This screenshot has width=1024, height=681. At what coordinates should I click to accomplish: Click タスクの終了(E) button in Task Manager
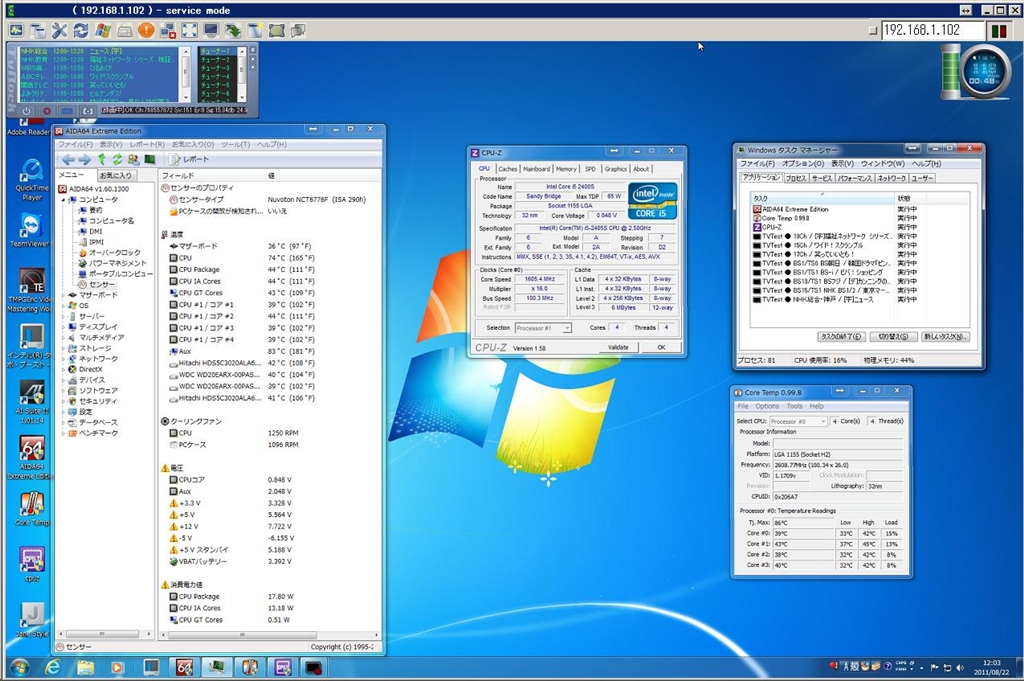point(841,337)
